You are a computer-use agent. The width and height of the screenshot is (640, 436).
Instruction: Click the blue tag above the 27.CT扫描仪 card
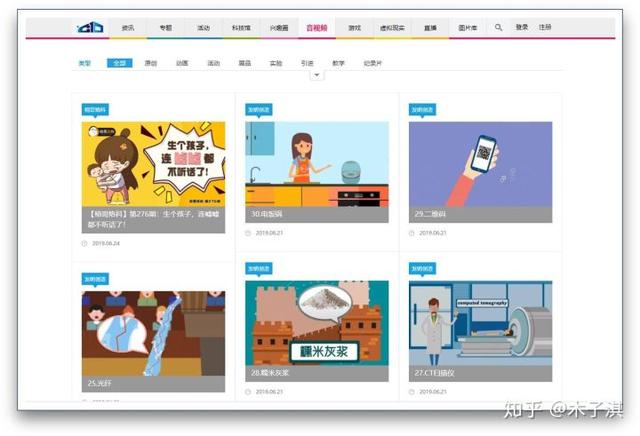[x=422, y=268]
